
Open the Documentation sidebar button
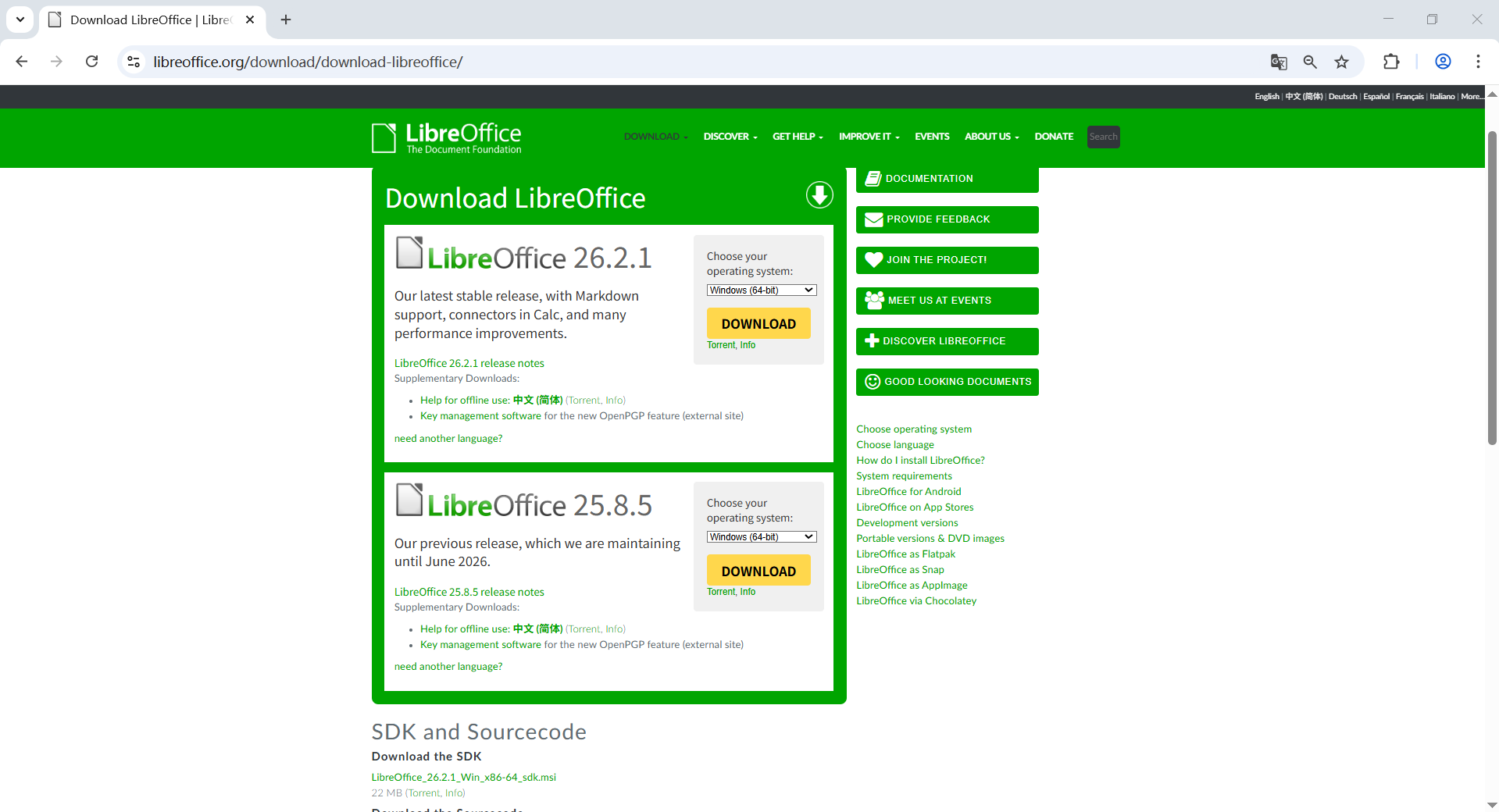947,179
